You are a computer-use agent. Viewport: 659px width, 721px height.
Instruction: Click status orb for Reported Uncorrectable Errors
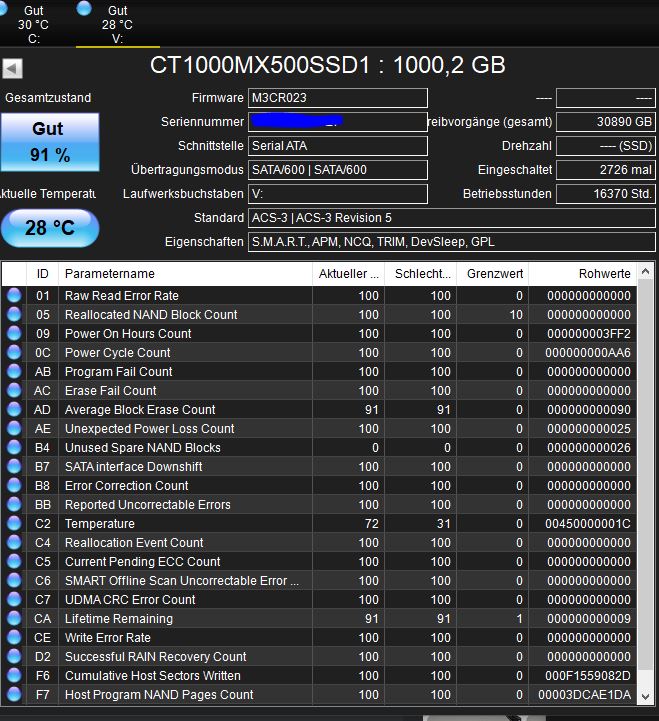click(14, 504)
